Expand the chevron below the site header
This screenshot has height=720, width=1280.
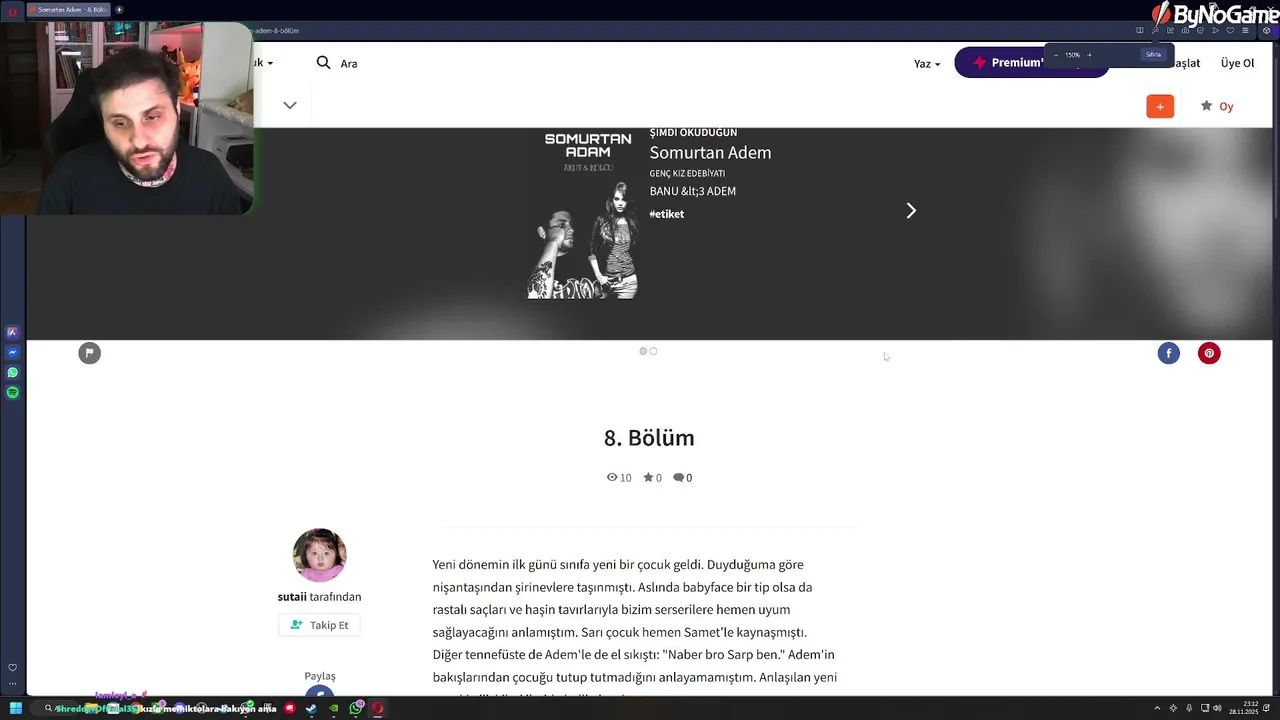[x=290, y=105]
